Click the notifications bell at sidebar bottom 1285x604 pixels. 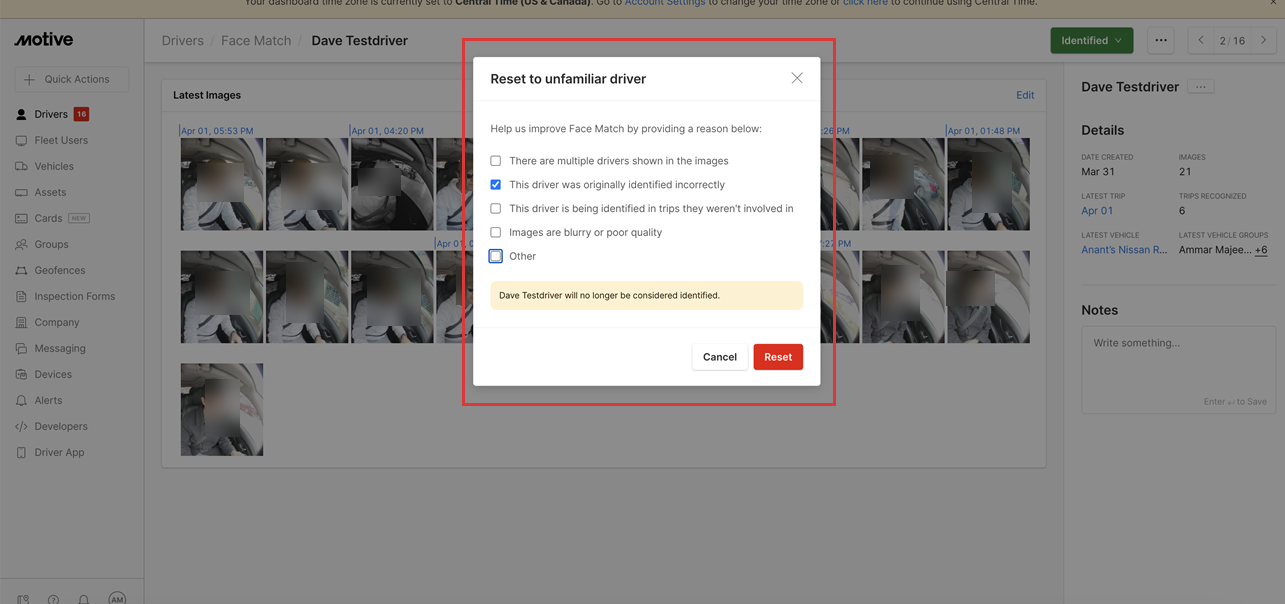point(84,599)
